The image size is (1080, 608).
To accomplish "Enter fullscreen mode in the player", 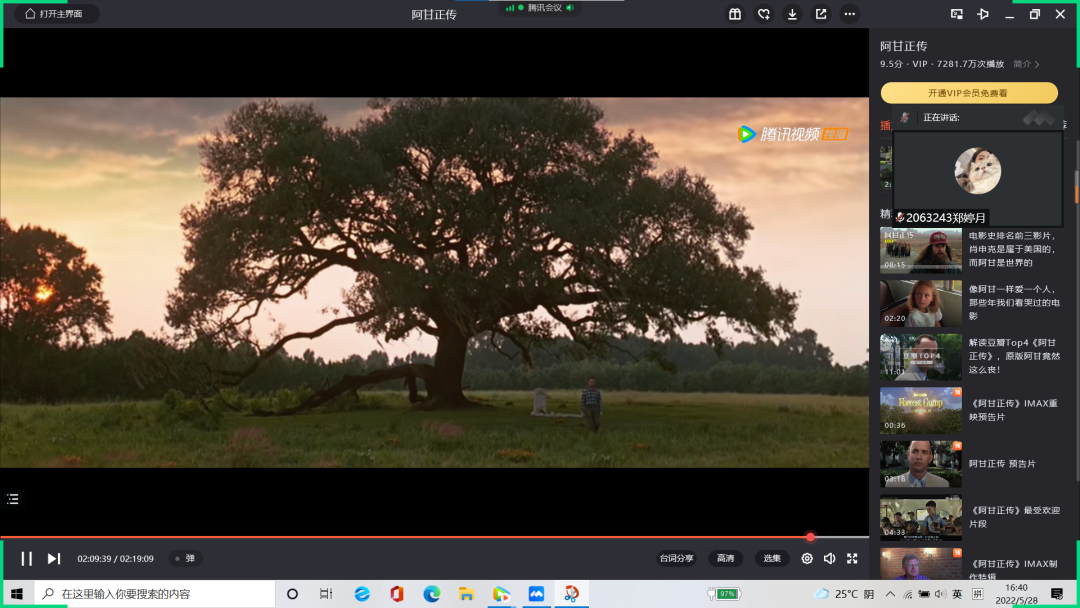I will tap(852, 558).
